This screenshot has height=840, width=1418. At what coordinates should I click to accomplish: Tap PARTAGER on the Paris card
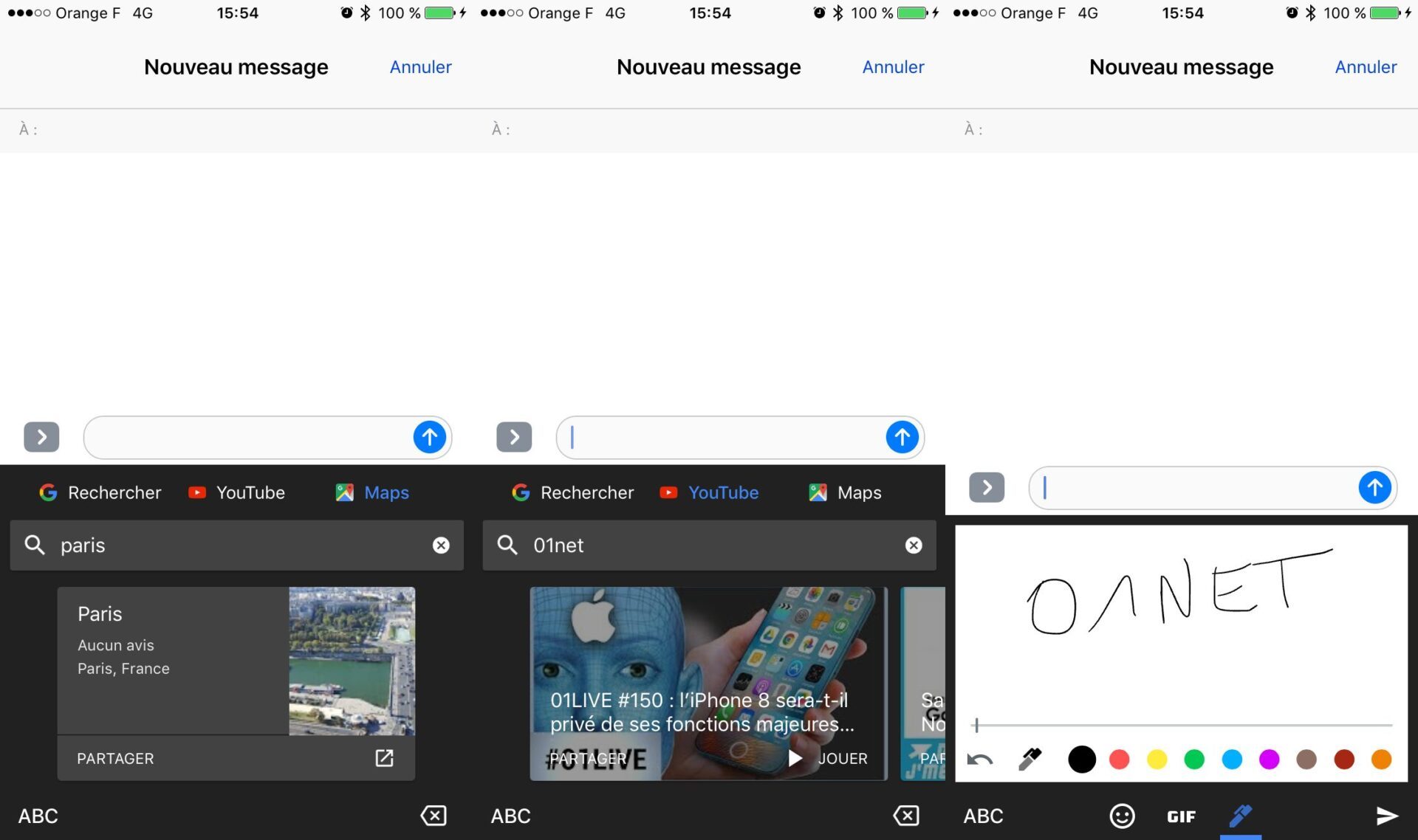(x=115, y=758)
